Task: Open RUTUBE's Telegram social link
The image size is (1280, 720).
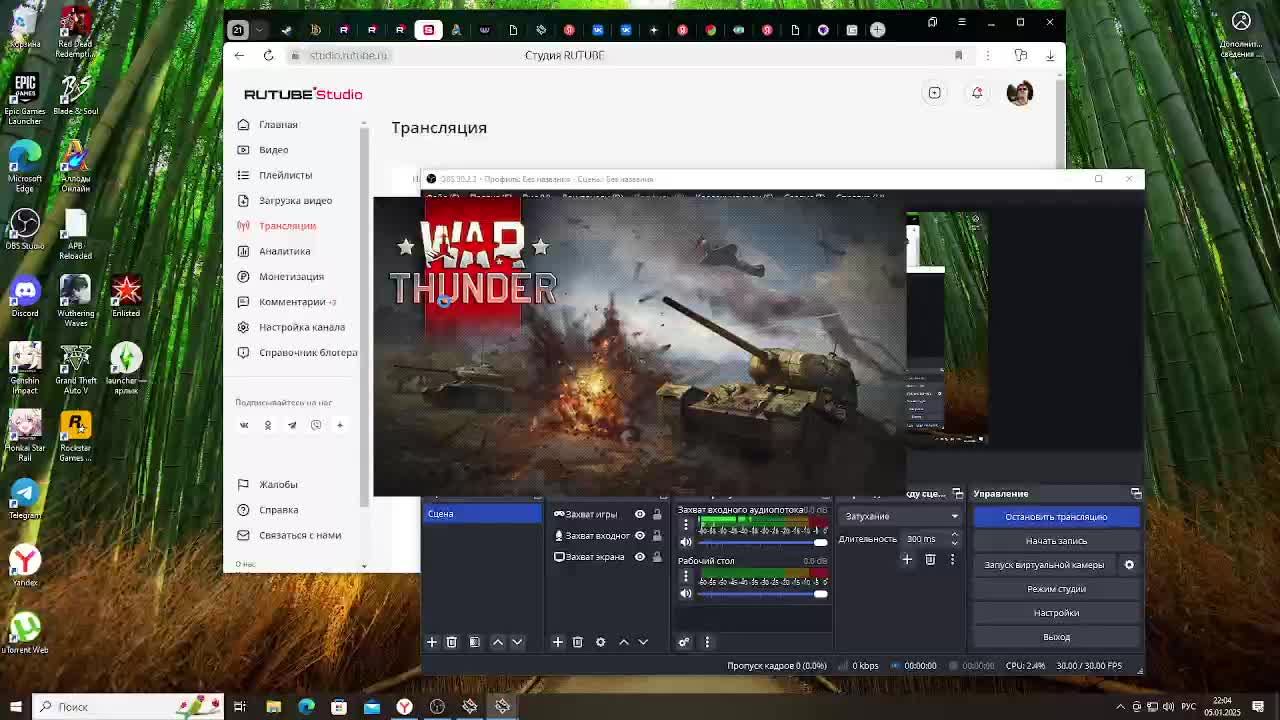Action: [x=292, y=425]
